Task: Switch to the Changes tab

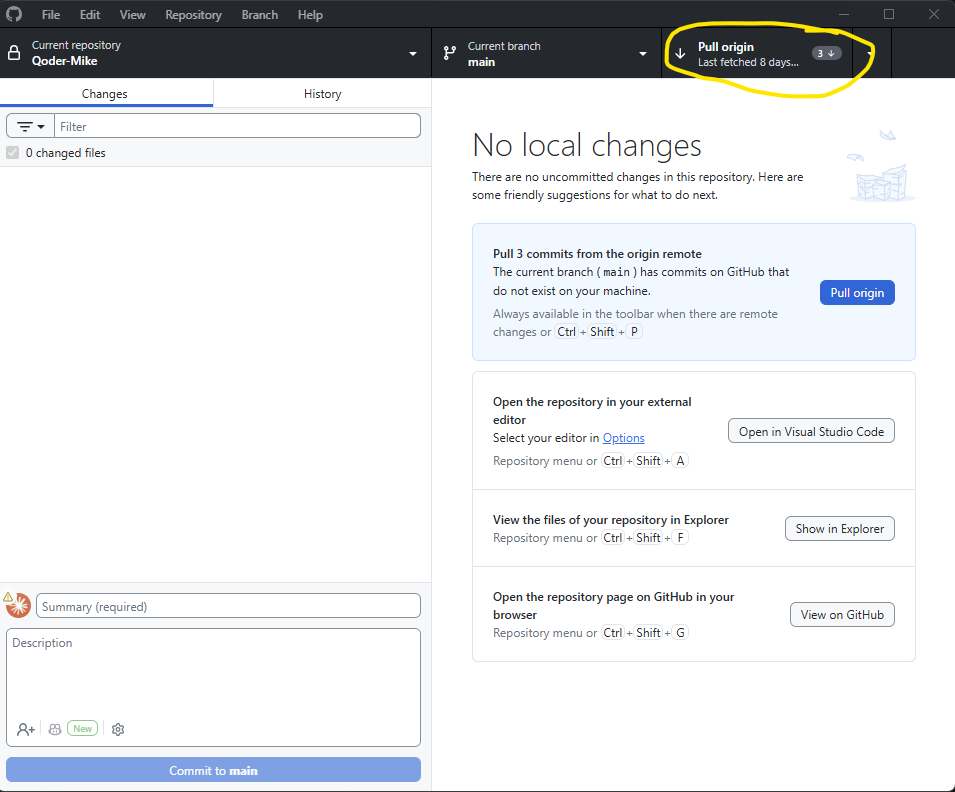Action: pyautogui.click(x=105, y=94)
